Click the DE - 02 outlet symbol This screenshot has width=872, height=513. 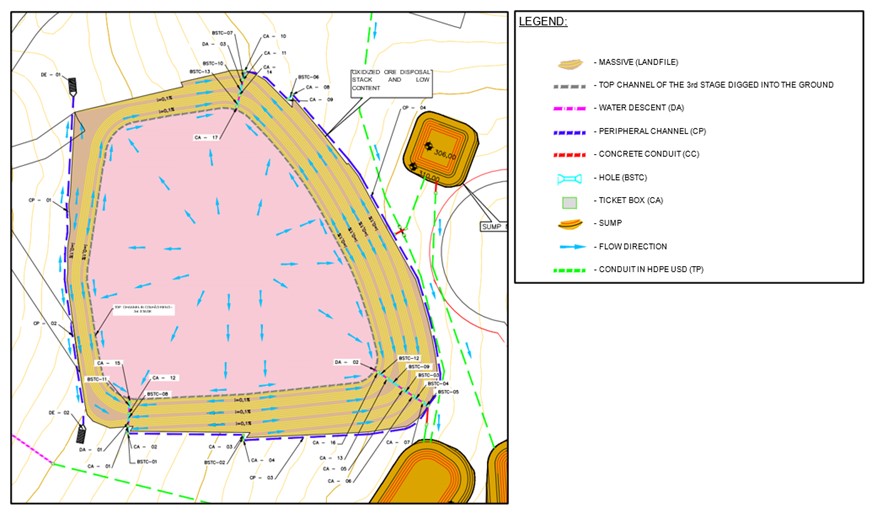[82, 435]
